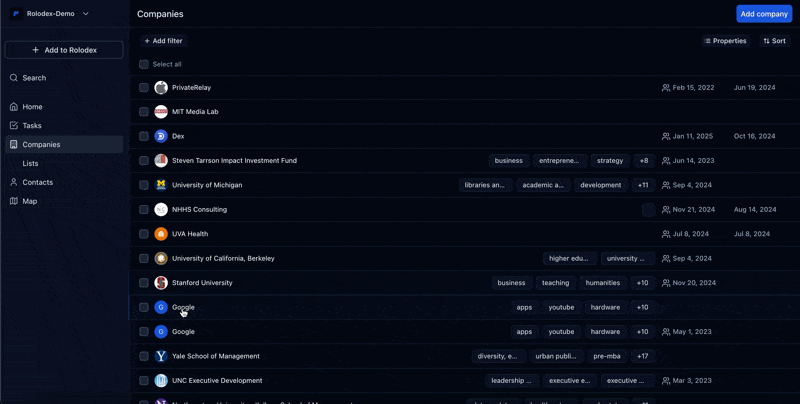
Task: Click the Add company button
Action: click(764, 14)
